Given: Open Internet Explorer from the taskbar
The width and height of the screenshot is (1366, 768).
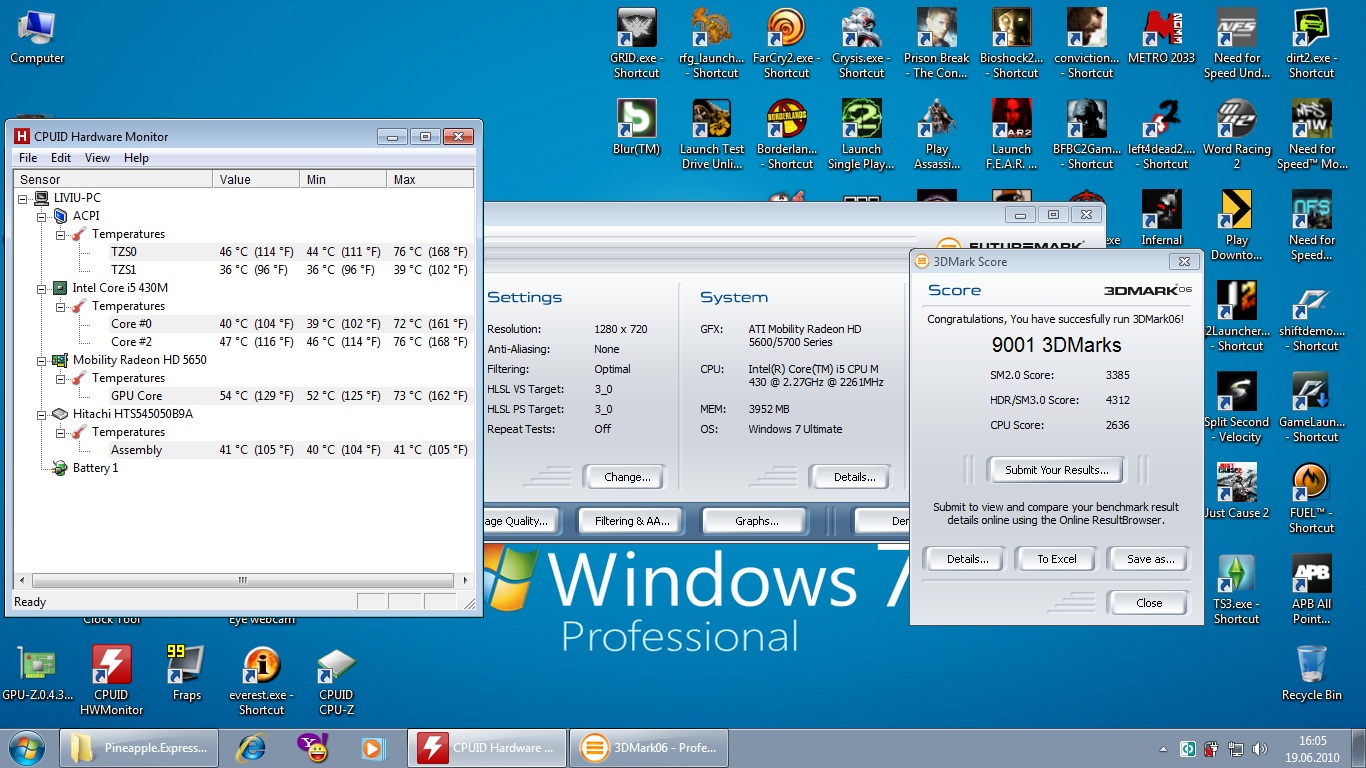Looking at the screenshot, I should tap(250, 748).
